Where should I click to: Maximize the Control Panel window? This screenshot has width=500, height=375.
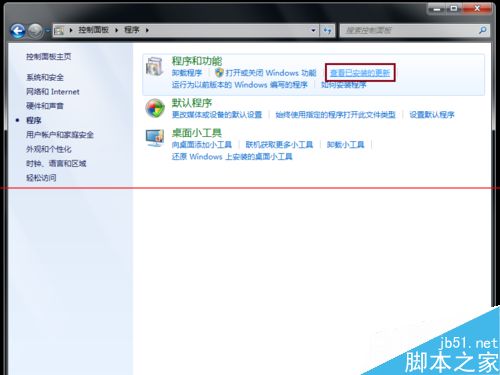454,9
